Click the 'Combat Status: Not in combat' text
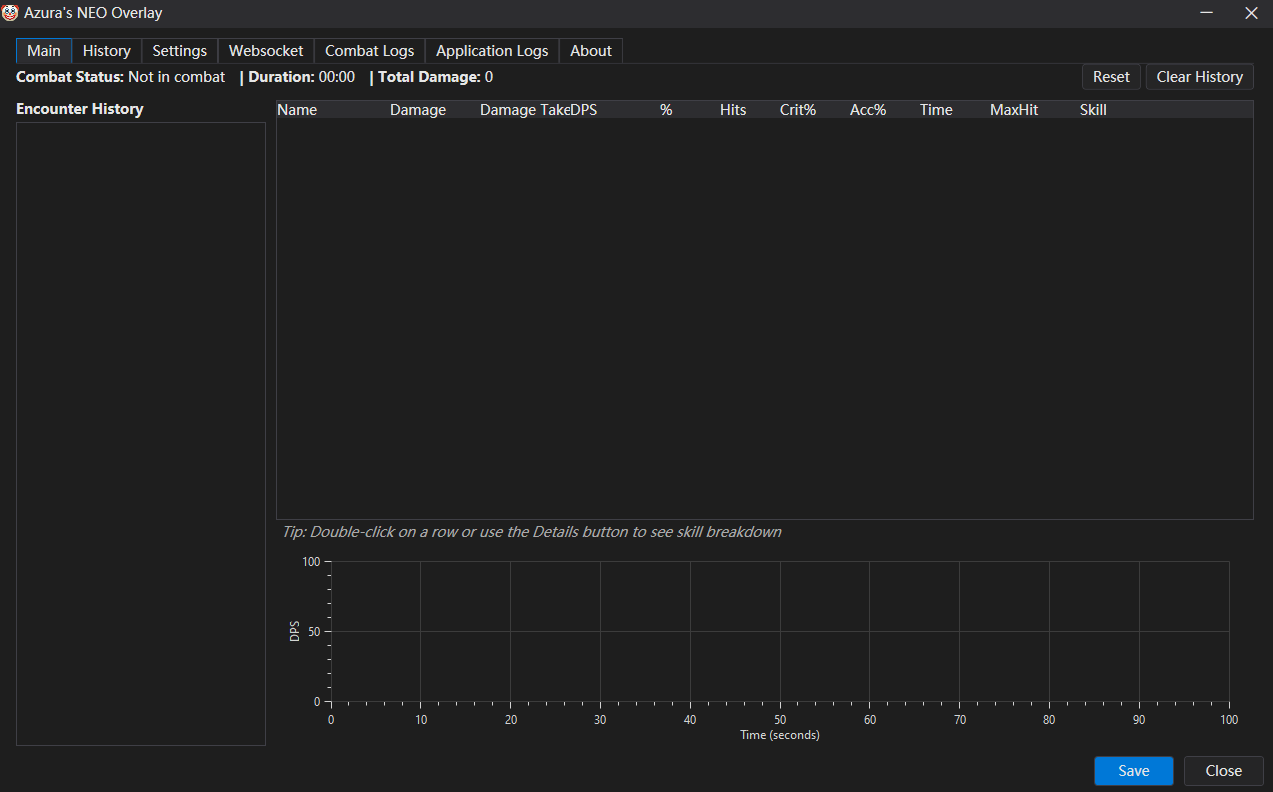This screenshot has width=1273, height=792. coord(120,77)
